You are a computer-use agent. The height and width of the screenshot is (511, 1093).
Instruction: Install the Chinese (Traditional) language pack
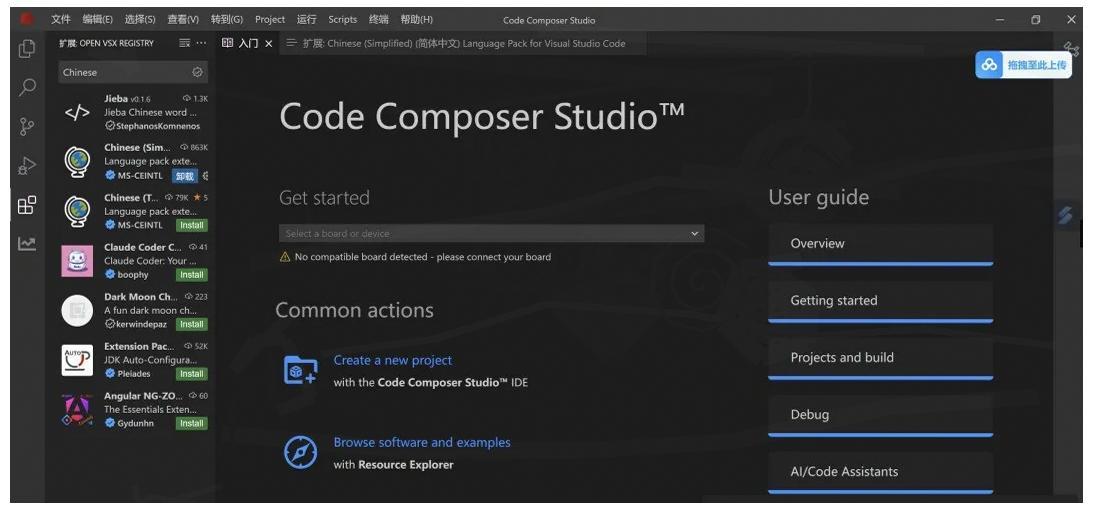(x=192, y=226)
